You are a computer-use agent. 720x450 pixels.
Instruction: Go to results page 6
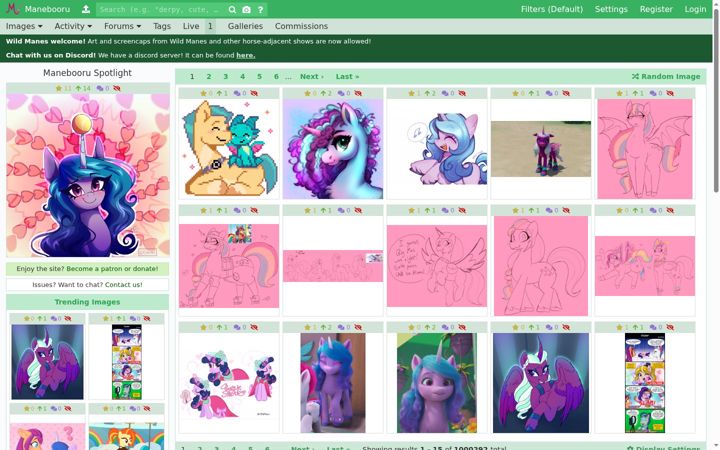pos(276,76)
